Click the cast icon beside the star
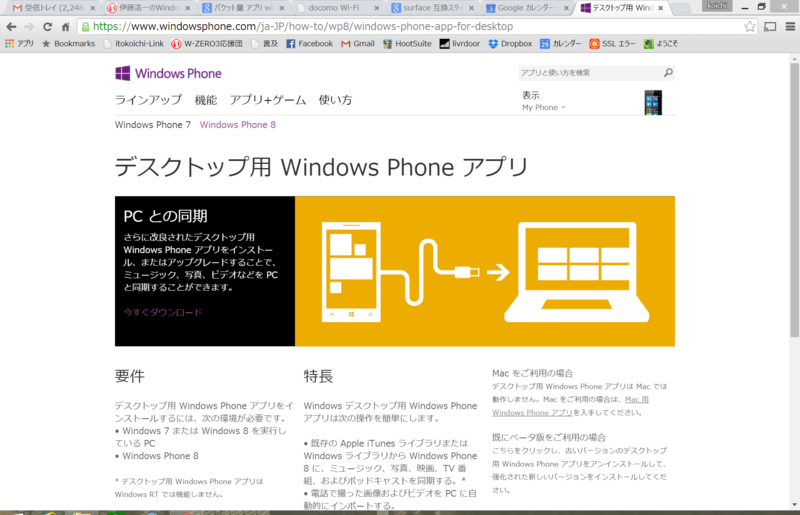 (x=770, y=27)
